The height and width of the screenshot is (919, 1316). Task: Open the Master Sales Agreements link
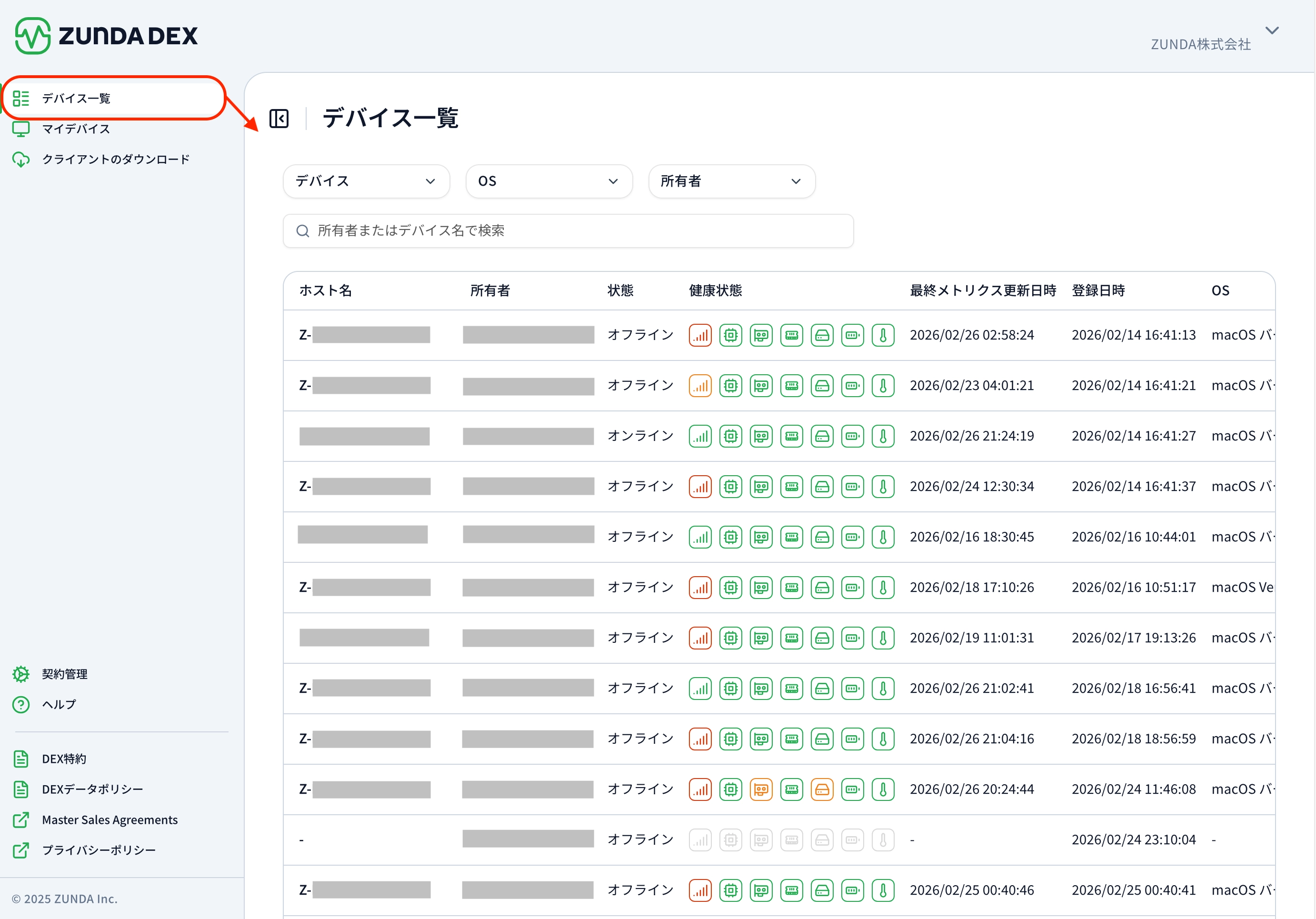pos(110,820)
